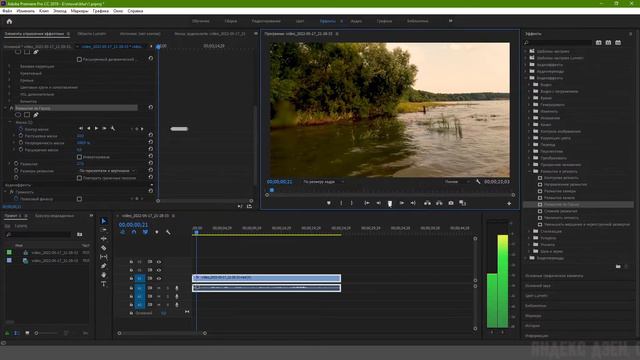The height and width of the screenshot is (360, 640).
Task: Expand Стилизация folder in Effects panel
Action: (x=530, y=231)
